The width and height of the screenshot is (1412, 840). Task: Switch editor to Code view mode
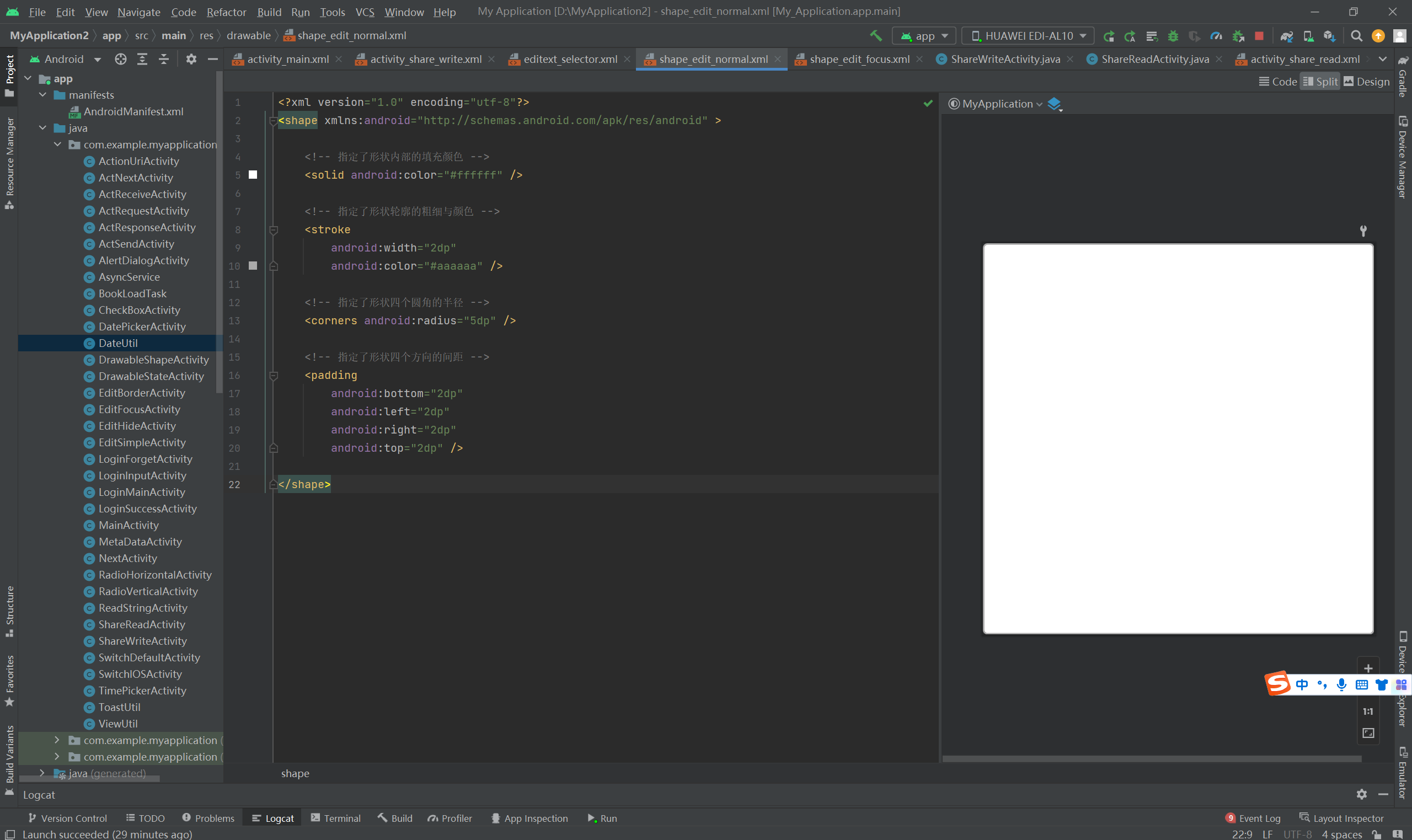[x=1277, y=82]
